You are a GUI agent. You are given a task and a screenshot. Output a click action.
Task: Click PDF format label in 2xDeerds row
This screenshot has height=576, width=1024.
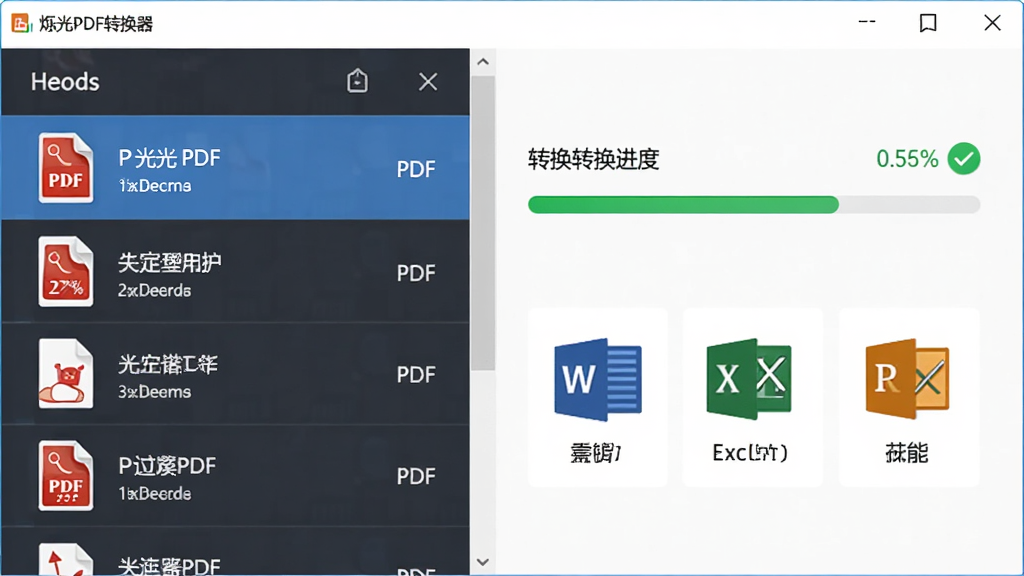(x=416, y=273)
